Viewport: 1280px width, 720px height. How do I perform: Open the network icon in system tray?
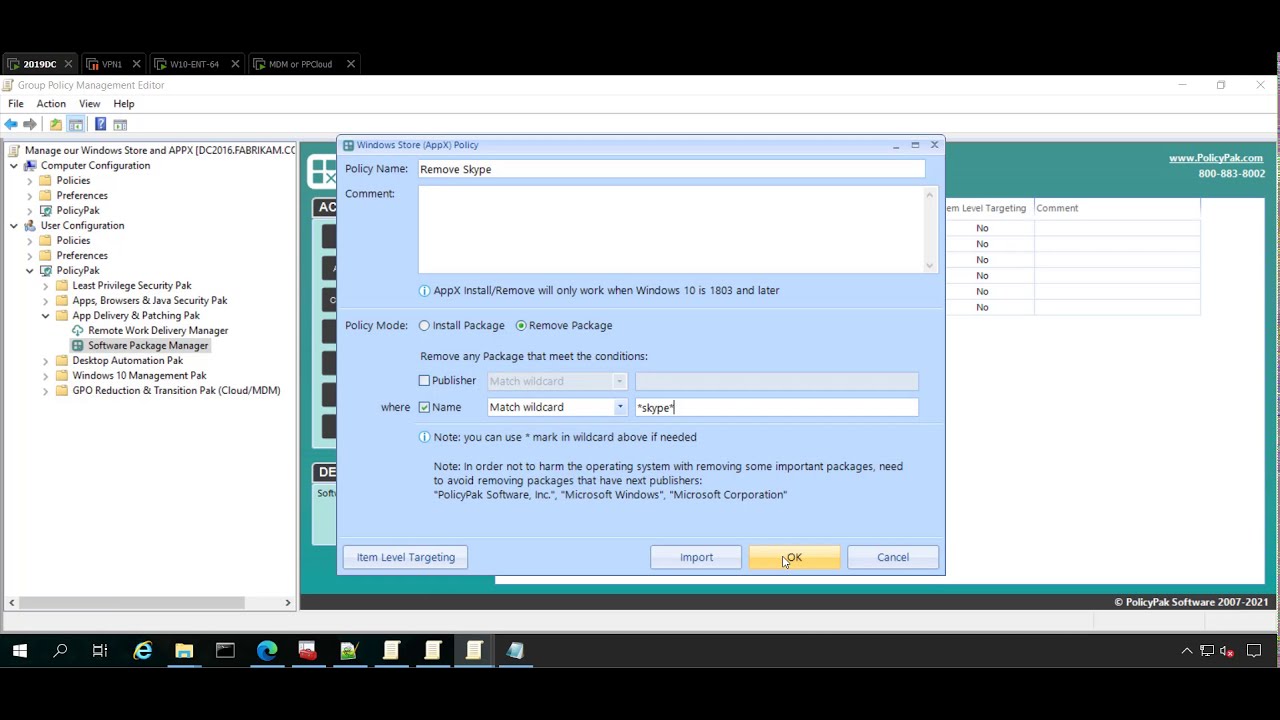click(1207, 651)
